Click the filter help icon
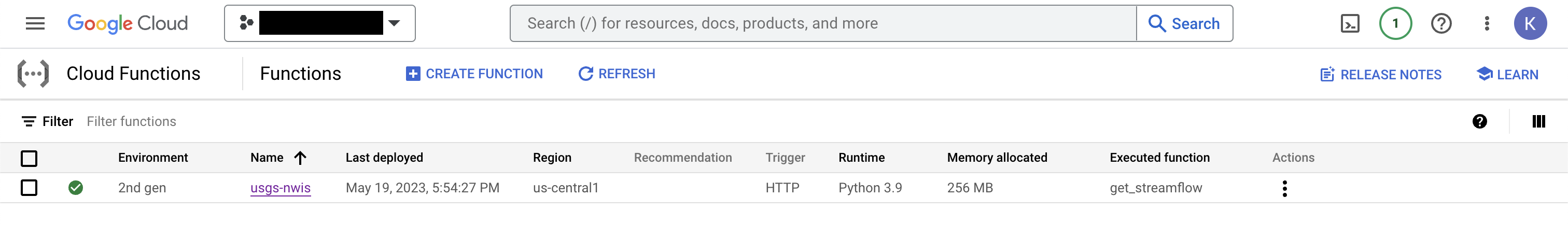This screenshot has height=225, width=1568. (x=1479, y=122)
